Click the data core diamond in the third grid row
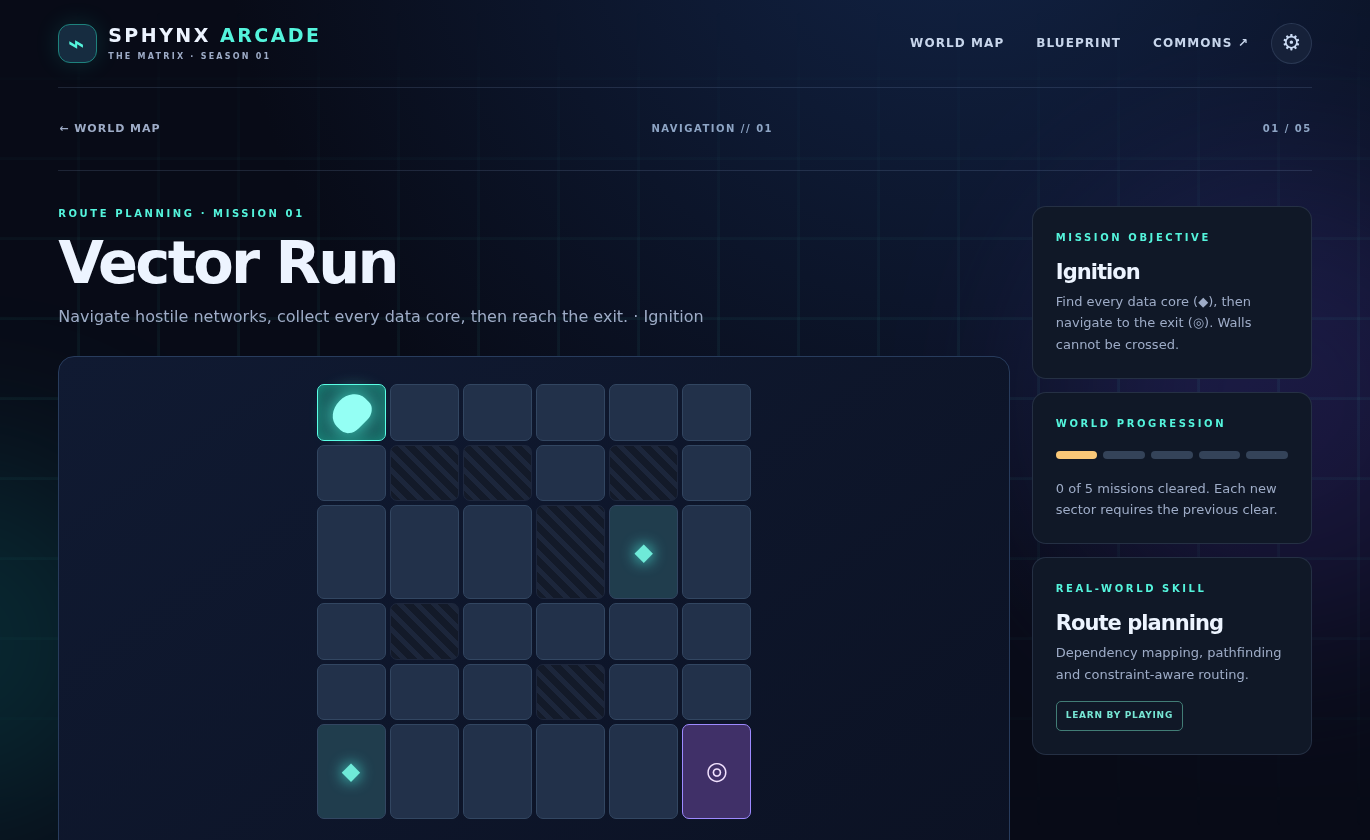1370x840 pixels. [644, 552]
